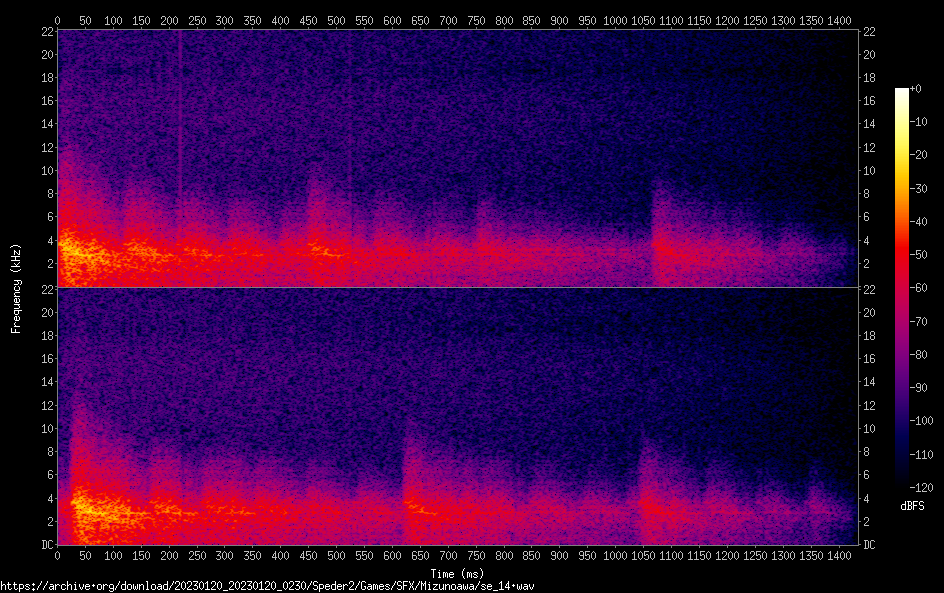Select the -120 label on the color scale

[x=920, y=488]
